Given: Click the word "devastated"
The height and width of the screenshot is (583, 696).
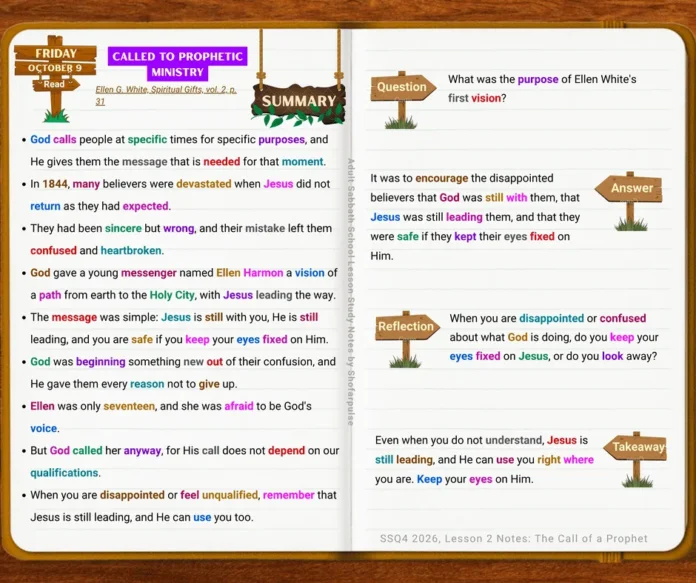Looking at the screenshot, I should pos(204,184).
